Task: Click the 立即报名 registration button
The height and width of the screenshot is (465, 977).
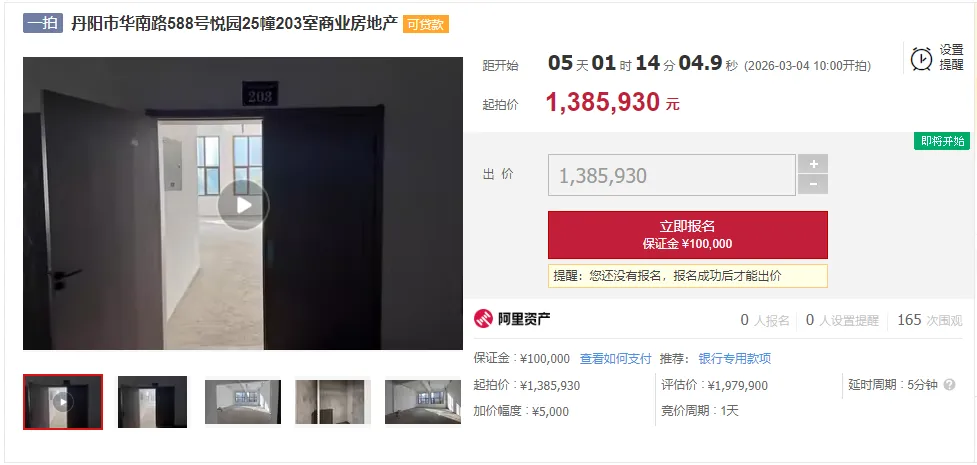Action: (x=688, y=234)
